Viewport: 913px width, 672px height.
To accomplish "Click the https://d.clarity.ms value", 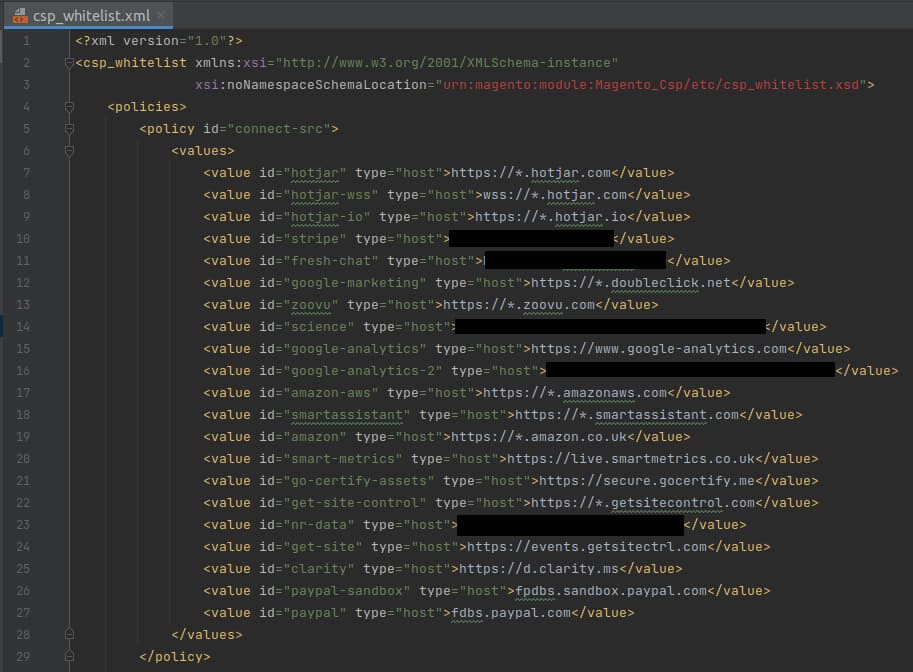I will 539,569.
